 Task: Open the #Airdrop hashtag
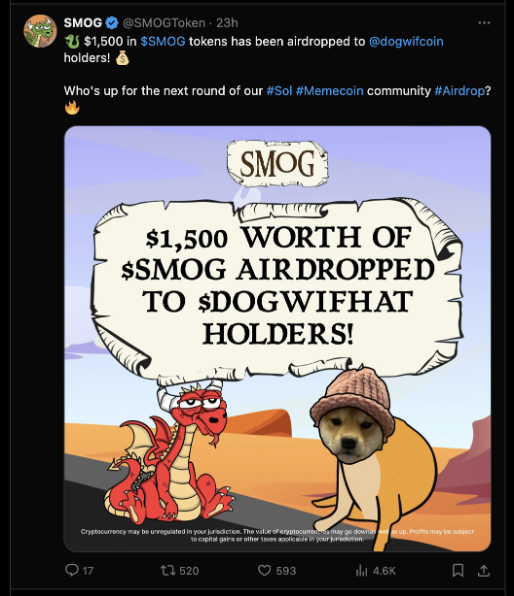click(x=459, y=91)
